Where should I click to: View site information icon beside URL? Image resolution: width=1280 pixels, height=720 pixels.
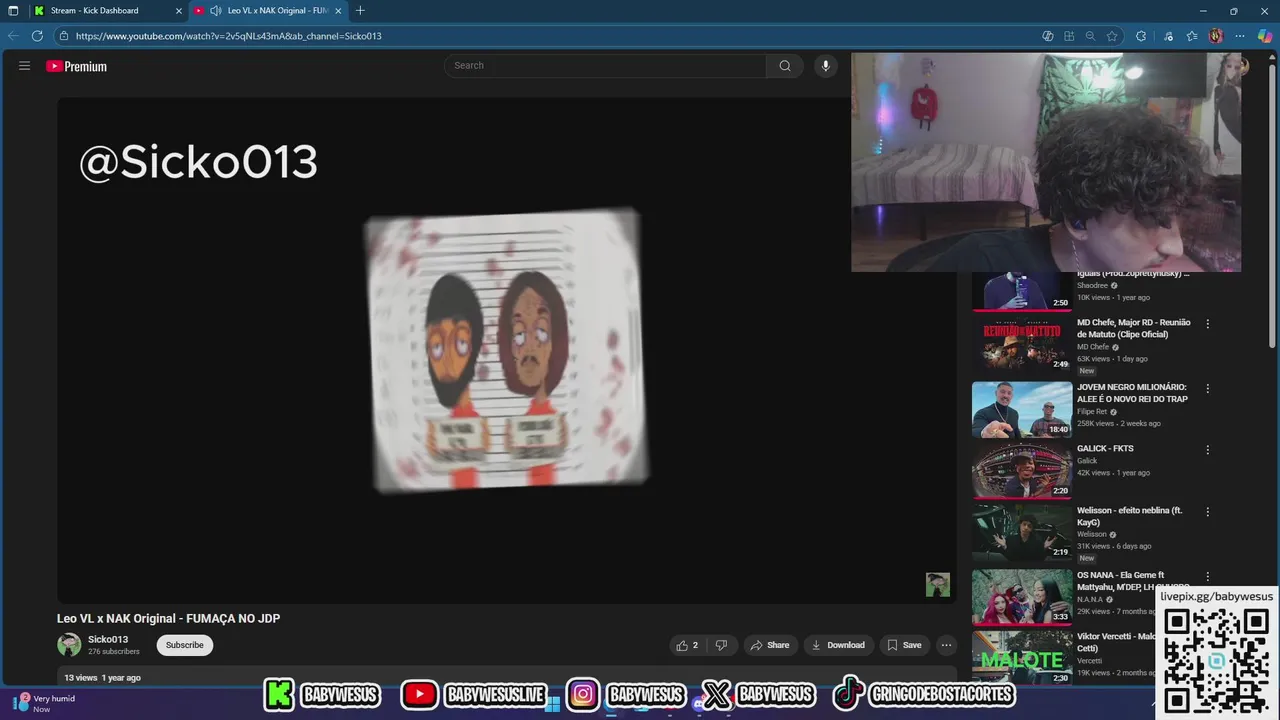tap(63, 36)
